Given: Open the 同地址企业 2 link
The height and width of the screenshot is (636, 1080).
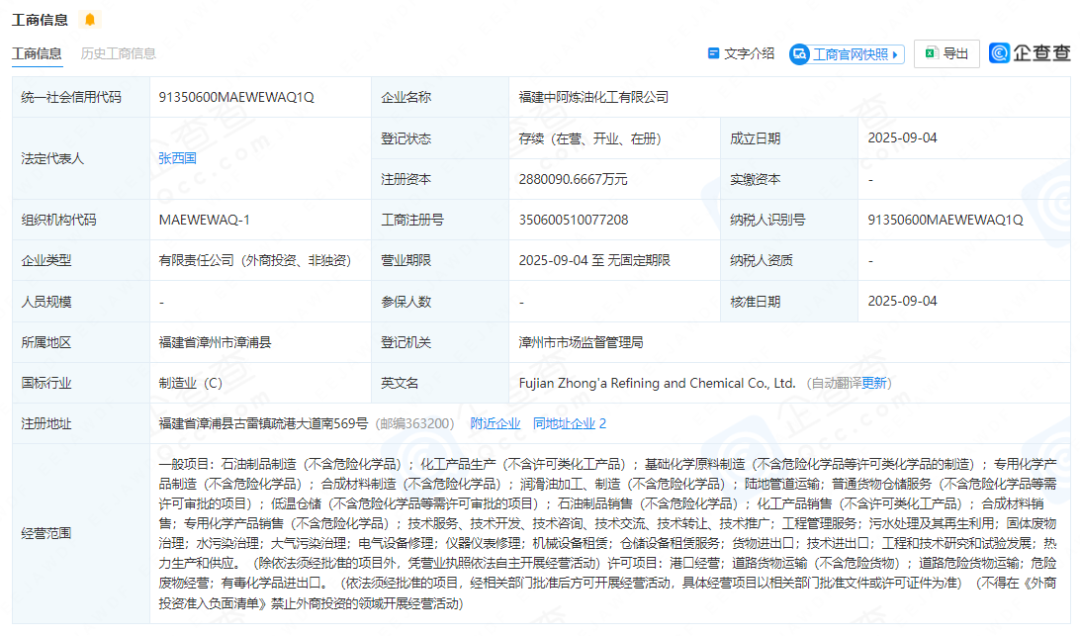Looking at the screenshot, I should [x=569, y=423].
